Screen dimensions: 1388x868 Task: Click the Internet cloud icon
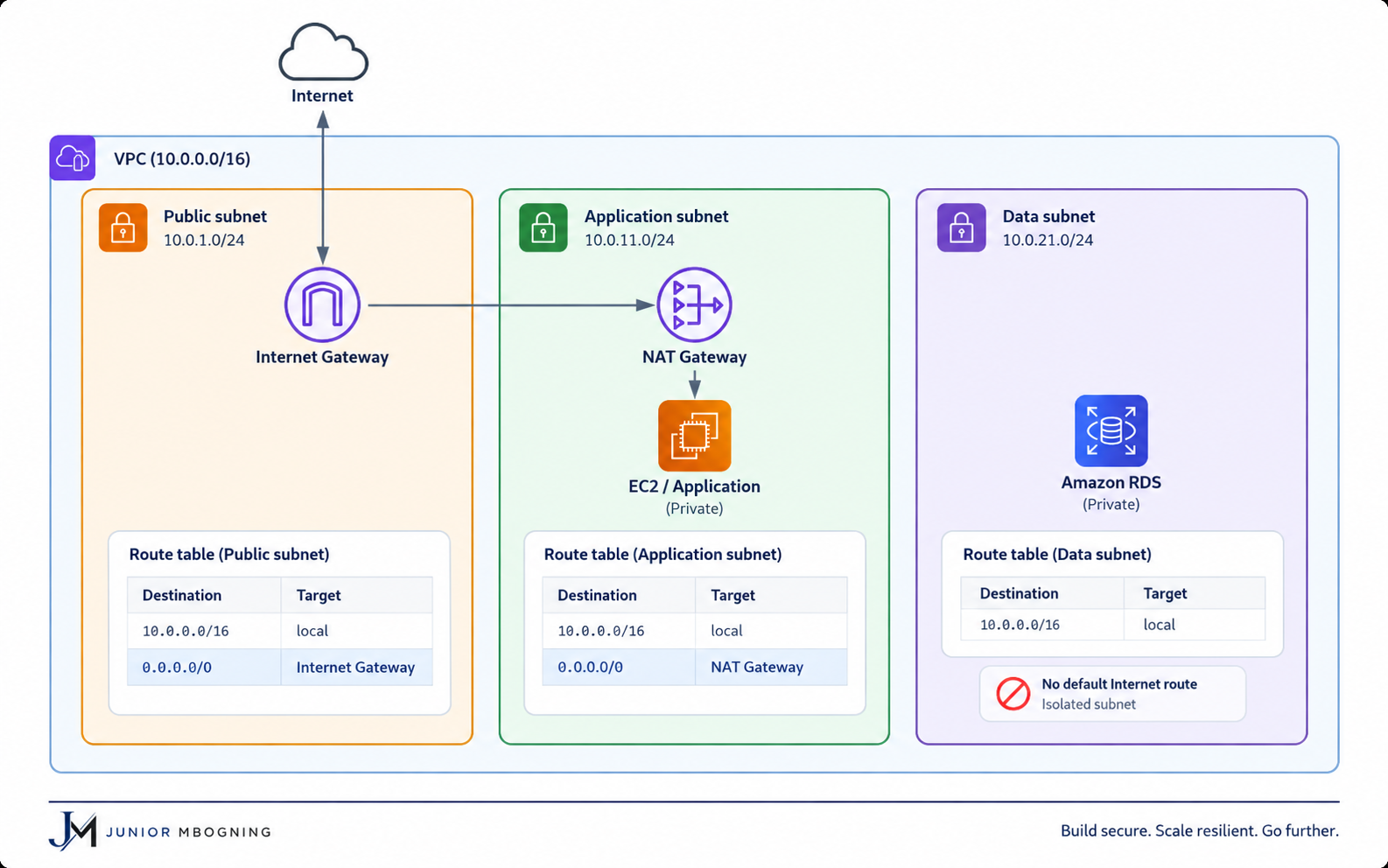tap(323, 52)
